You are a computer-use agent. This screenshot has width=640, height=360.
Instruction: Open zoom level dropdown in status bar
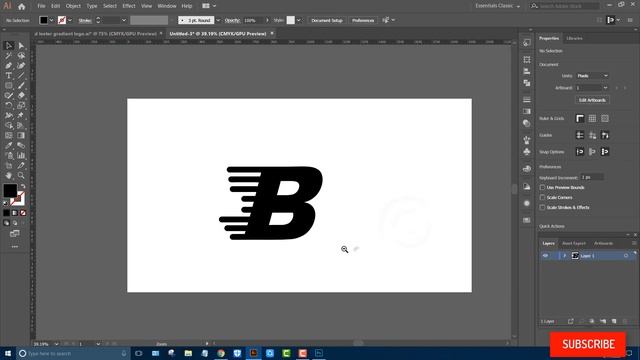click(x=56, y=344)
